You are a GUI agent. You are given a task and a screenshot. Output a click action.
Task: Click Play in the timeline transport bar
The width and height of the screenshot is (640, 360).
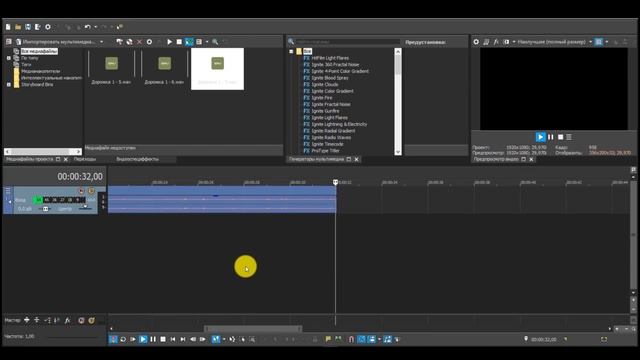(143, 339)
